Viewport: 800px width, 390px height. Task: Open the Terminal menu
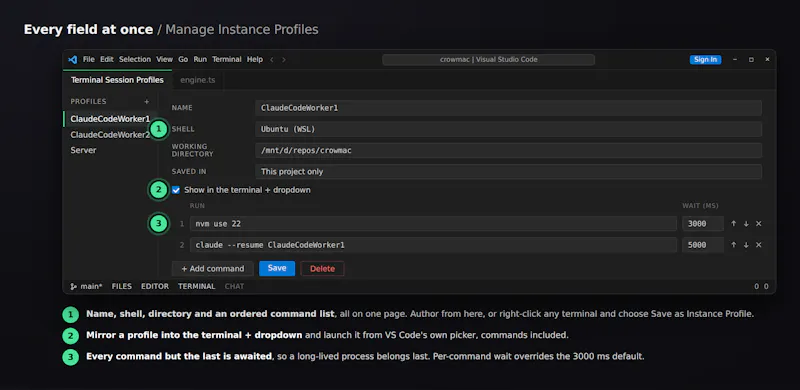(x=227, y=59)
